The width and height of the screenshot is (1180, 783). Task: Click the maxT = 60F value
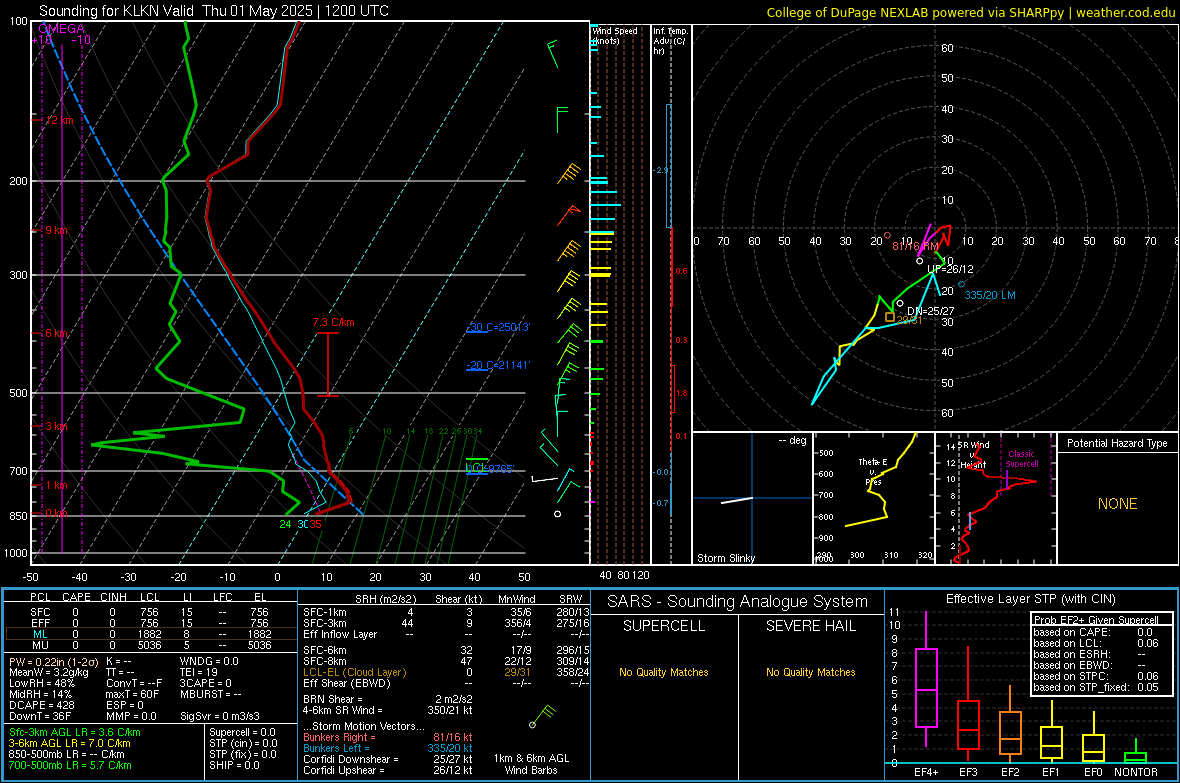132,694
